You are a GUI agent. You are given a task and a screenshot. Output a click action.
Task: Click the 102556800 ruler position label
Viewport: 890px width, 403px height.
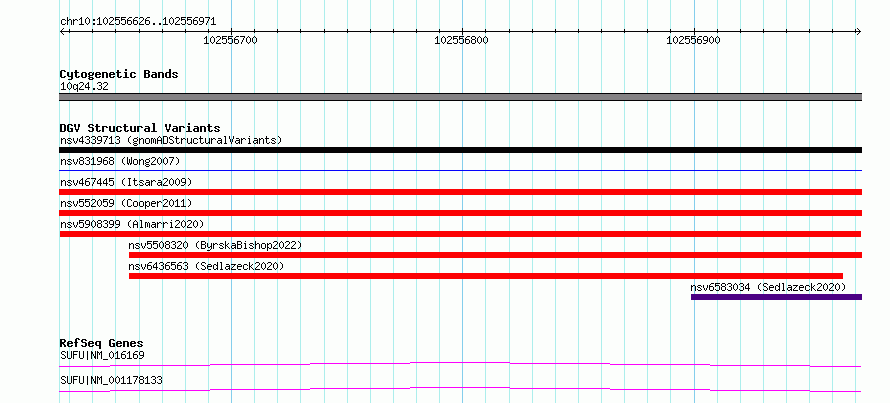click(461, 40)
